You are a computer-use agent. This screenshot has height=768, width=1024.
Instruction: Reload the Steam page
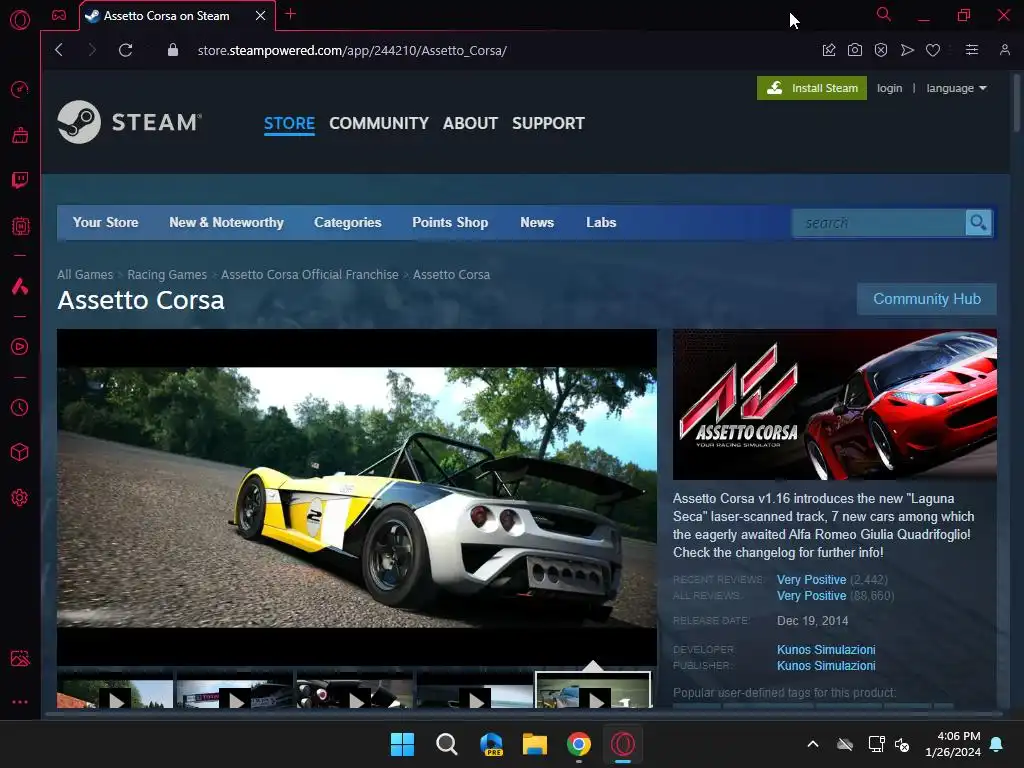(x=125, y=50)
